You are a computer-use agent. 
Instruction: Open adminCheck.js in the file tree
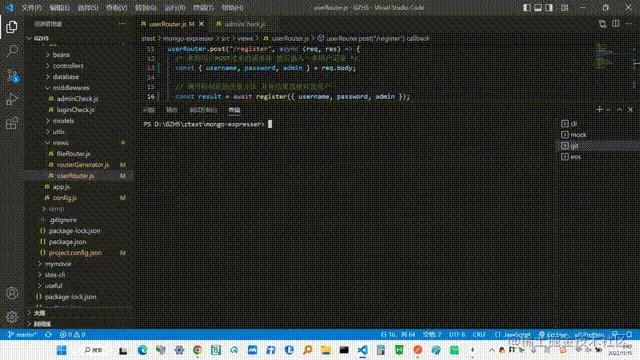click(77, 99)
